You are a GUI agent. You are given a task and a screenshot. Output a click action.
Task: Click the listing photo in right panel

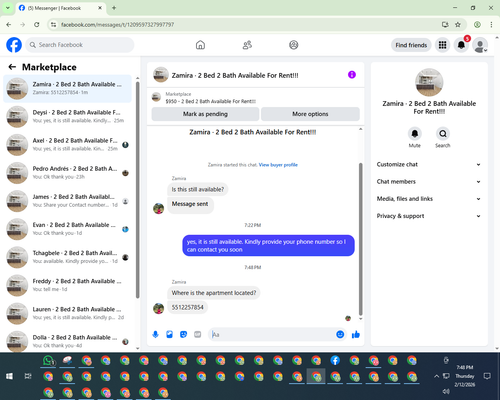tap(429, 82)
